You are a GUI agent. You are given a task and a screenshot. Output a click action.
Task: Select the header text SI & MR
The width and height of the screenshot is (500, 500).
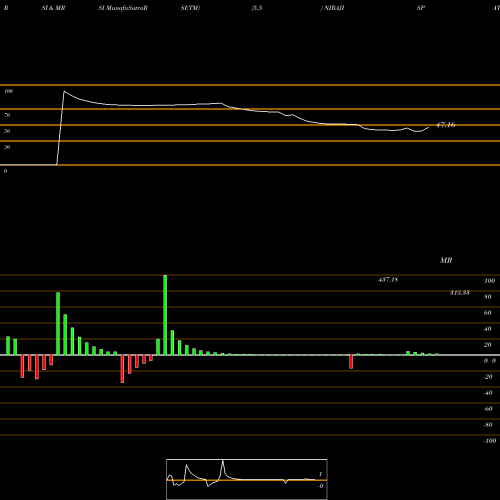coord(53,8)
